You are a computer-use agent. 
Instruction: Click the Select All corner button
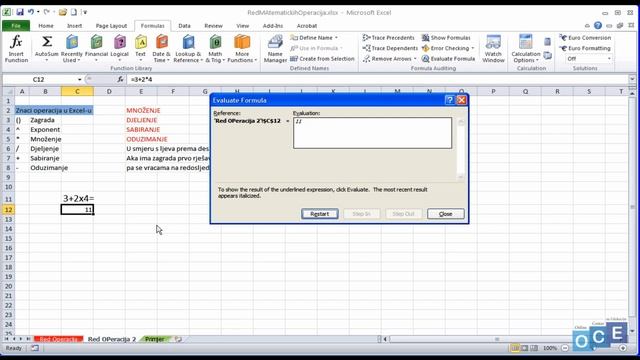[x=9, y=91]
